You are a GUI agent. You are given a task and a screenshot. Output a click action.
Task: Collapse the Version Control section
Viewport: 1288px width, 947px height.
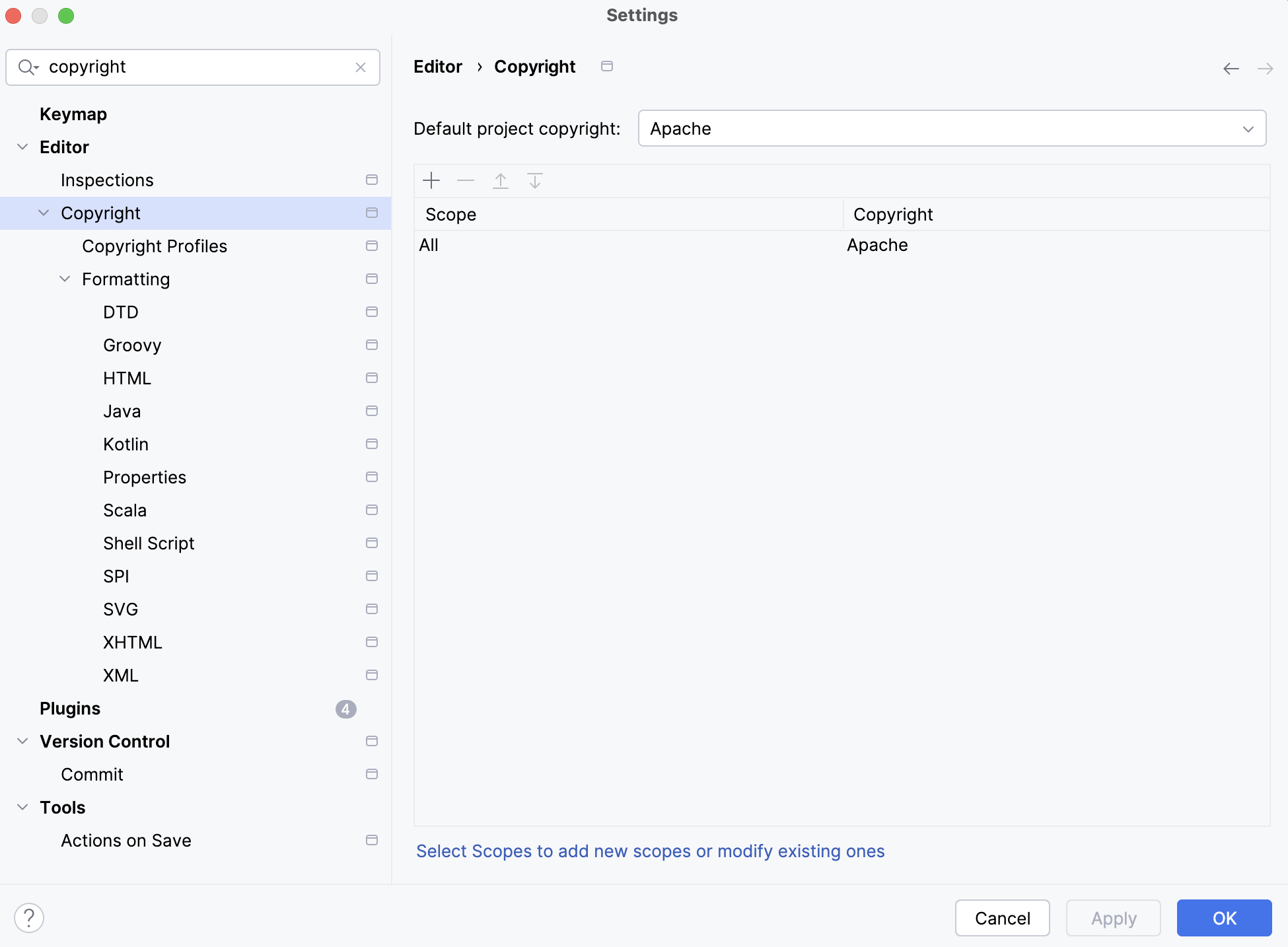22,741
